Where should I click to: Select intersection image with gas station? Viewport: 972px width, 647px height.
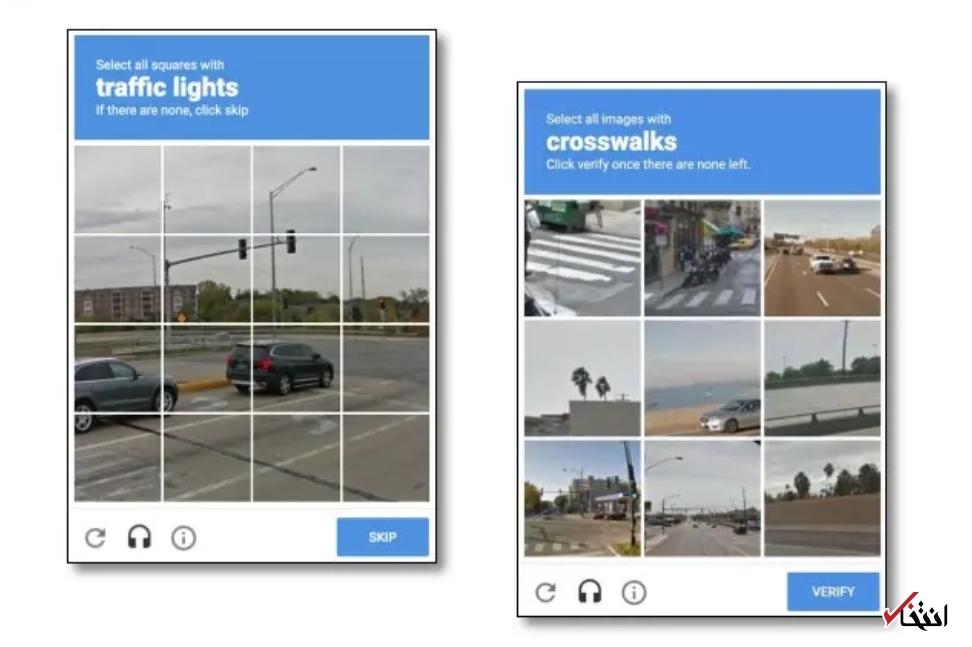click(583, 498)
